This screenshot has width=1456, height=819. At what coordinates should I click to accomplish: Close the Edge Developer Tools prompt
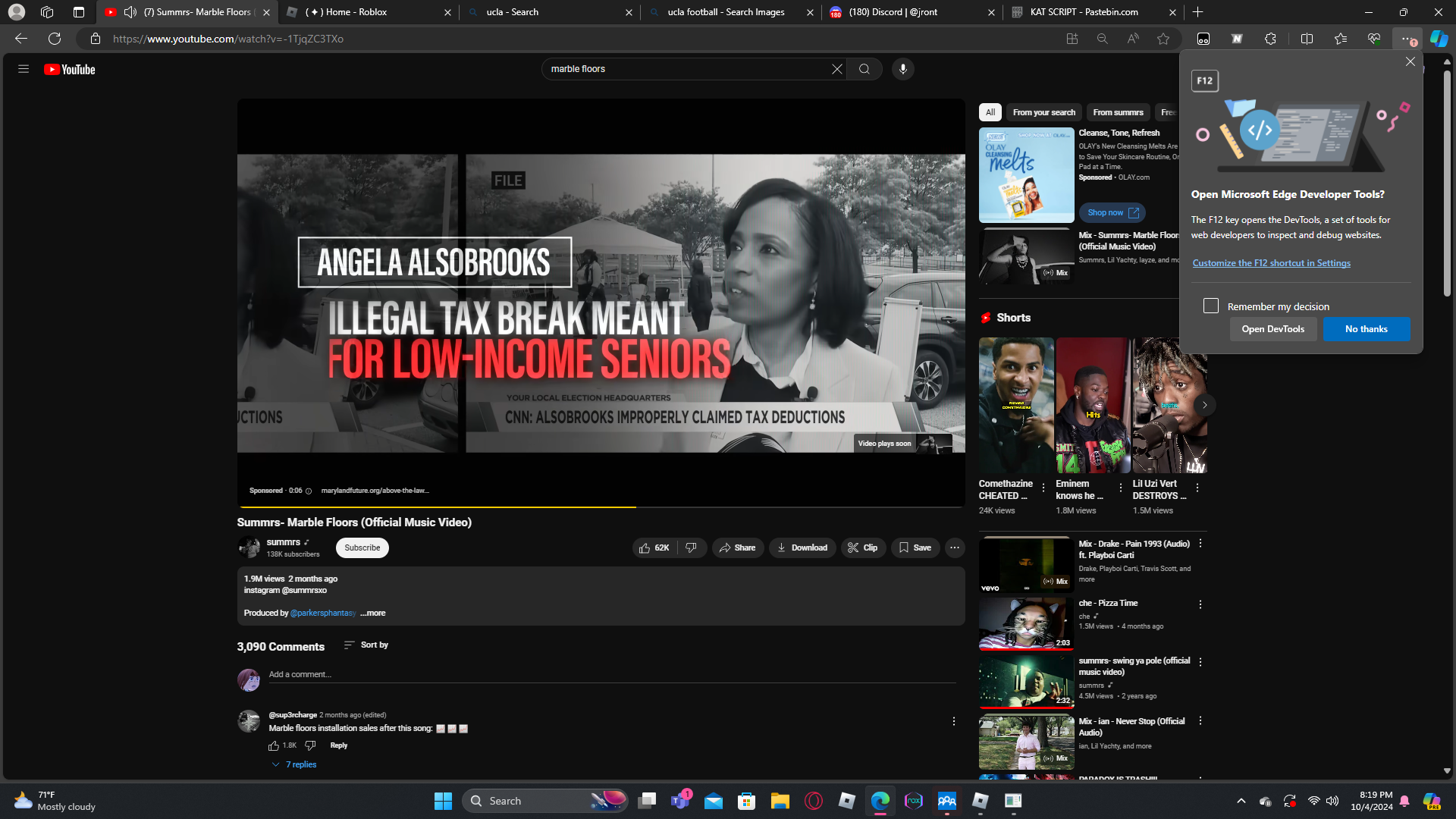(1410, 61)
